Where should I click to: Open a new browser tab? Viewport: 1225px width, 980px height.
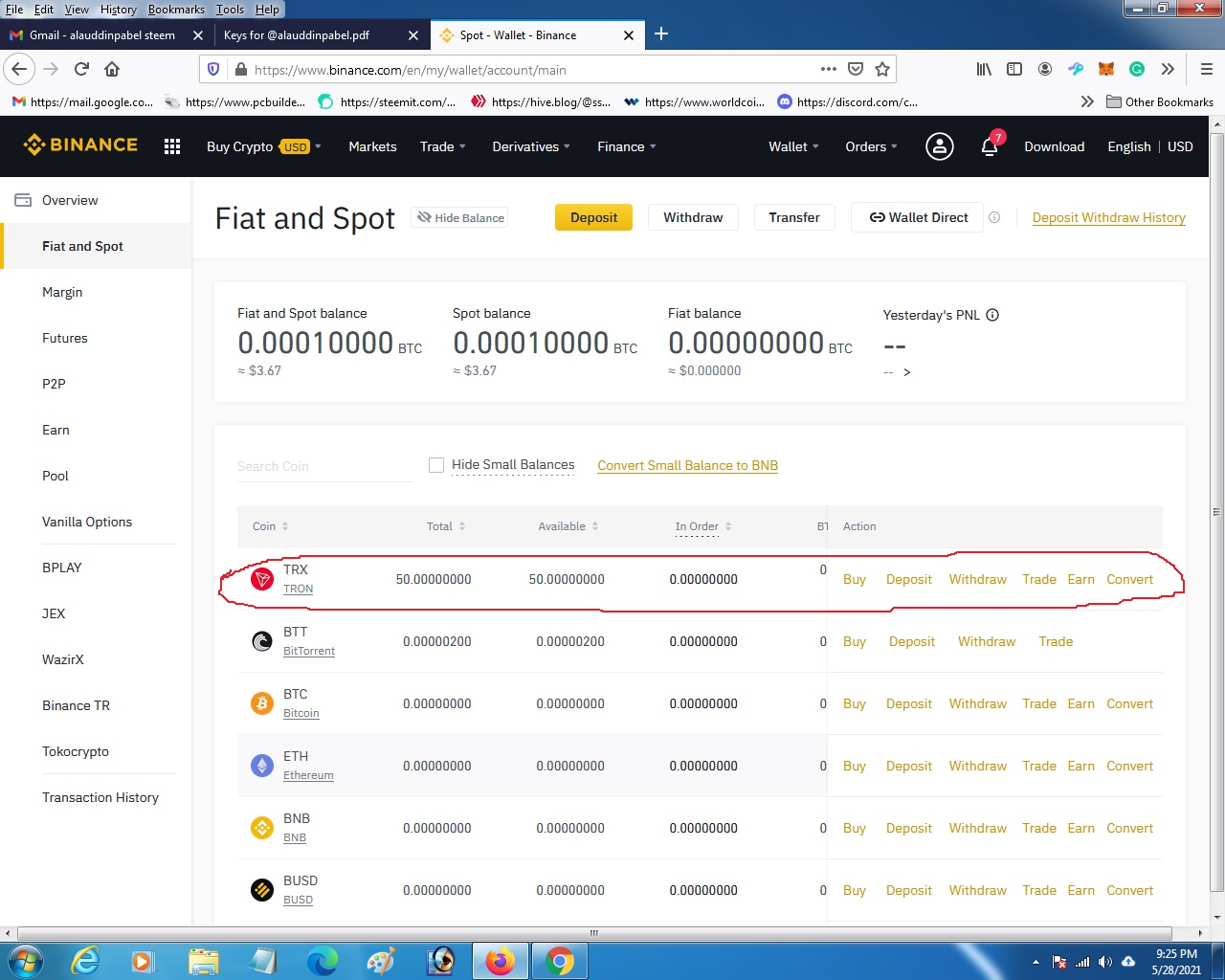(x=661, y=34)
